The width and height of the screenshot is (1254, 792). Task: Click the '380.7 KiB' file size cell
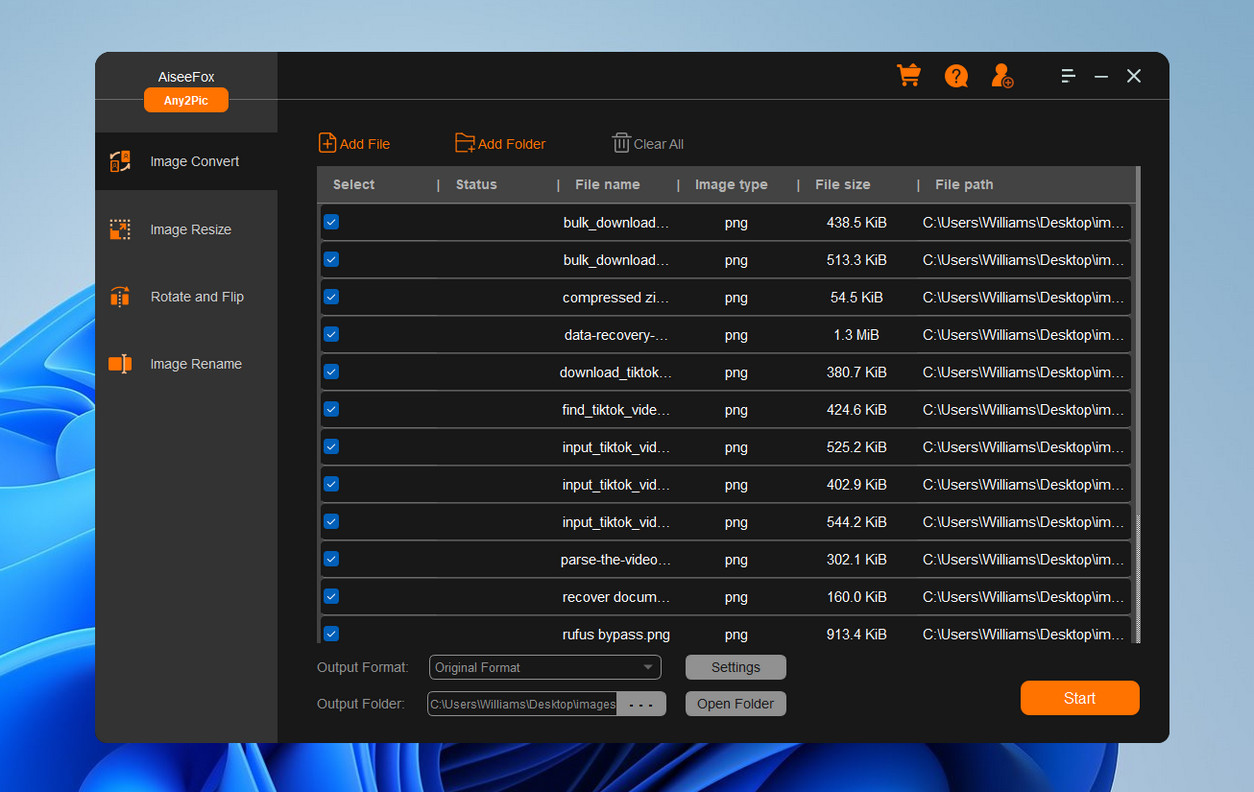857,372
